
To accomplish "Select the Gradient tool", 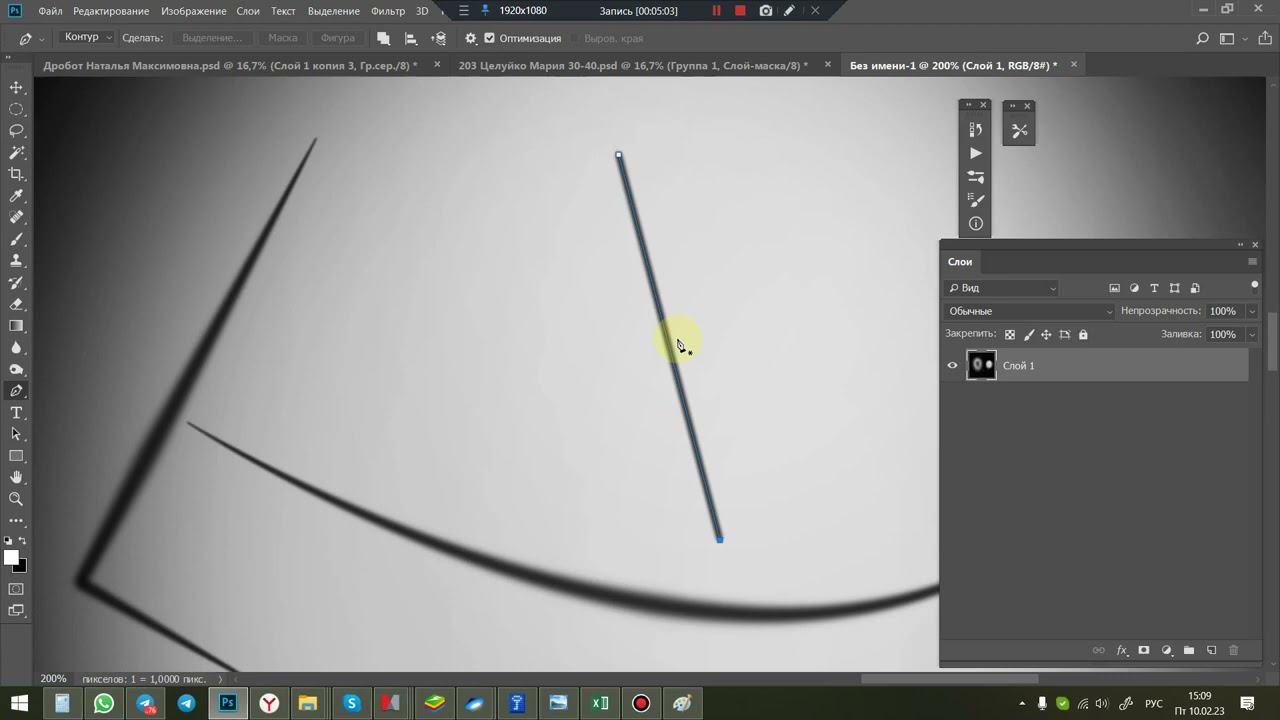I will (17, 326).
